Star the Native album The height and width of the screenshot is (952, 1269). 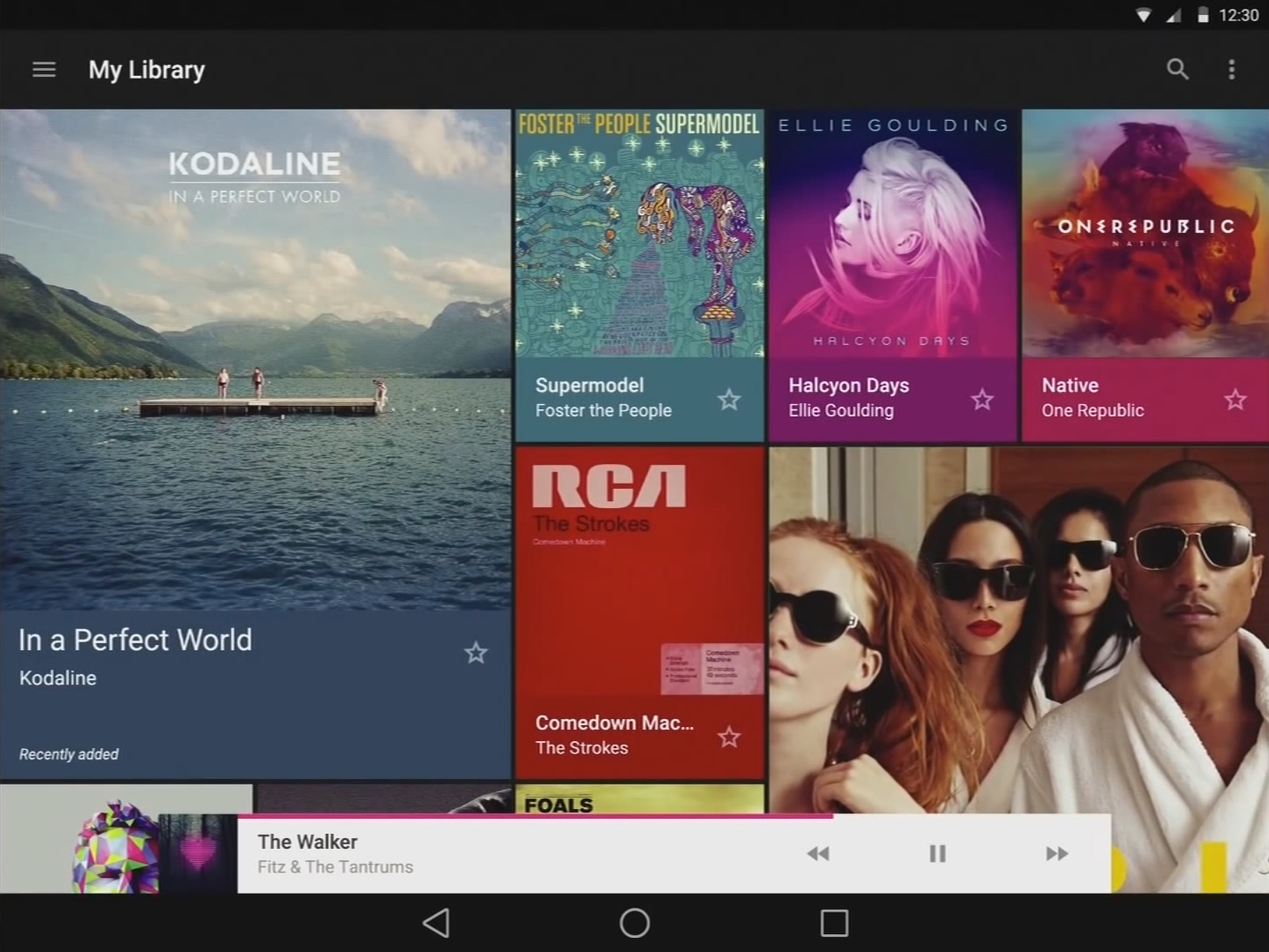pyautogui.click(x=1235, y=400)
